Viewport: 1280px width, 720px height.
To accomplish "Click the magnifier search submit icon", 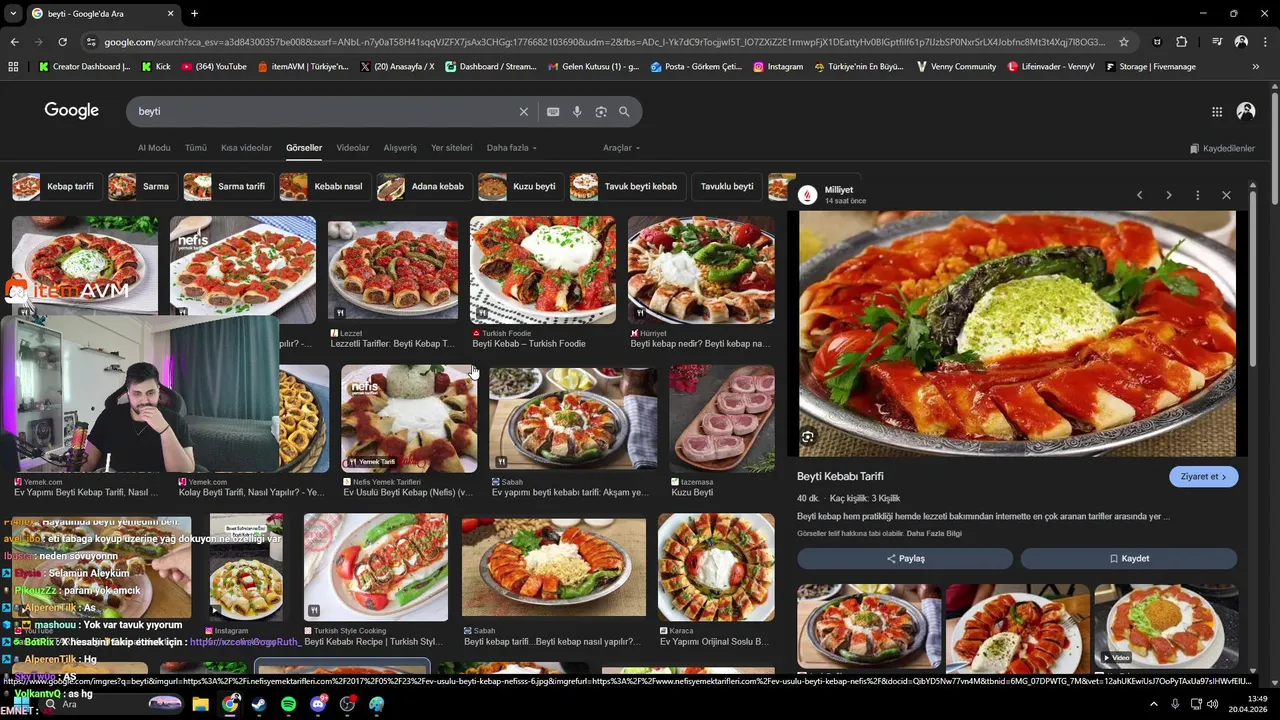I will (x=624, y=112).
